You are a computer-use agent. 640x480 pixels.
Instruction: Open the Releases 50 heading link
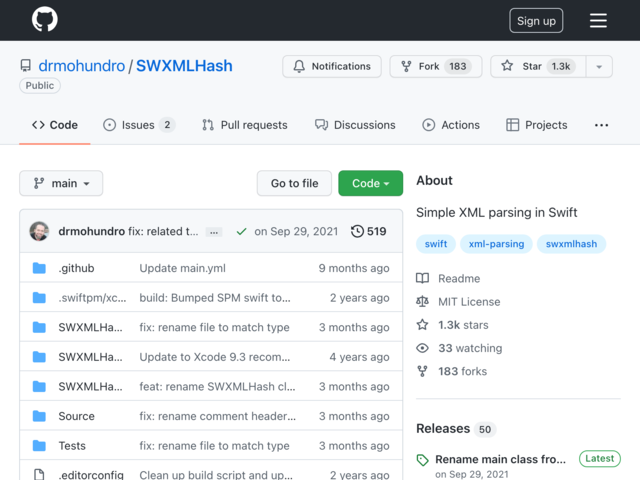click(x=456, y=429)
